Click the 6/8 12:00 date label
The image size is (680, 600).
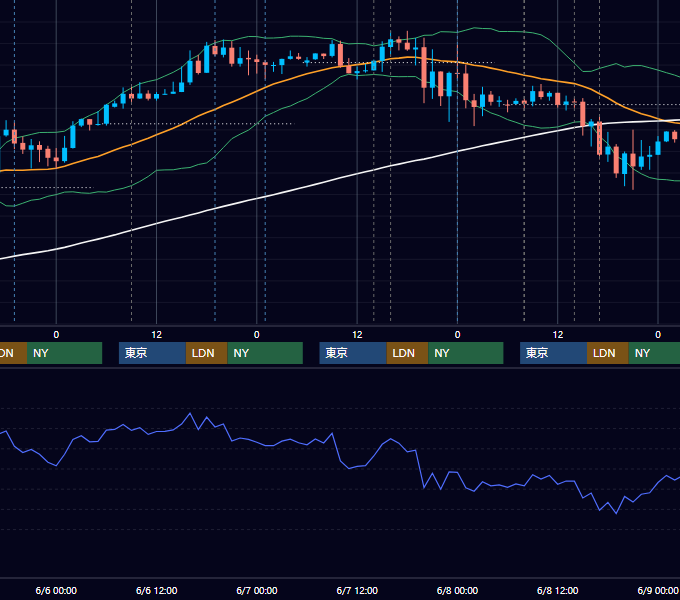point(557,590)
